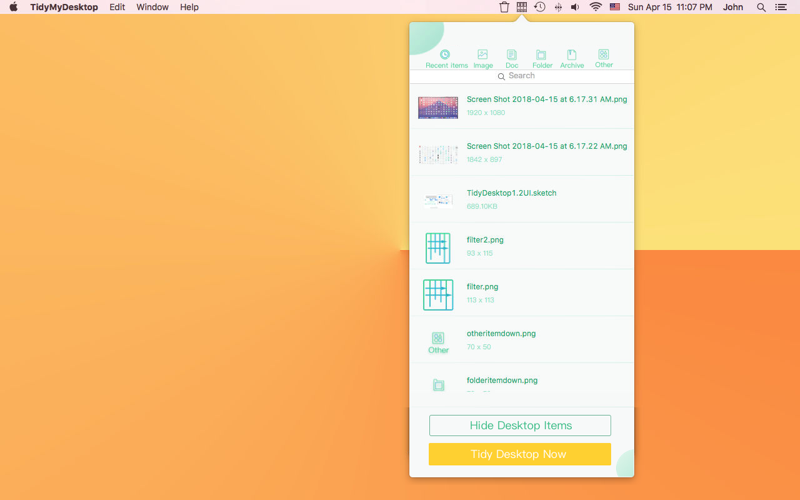Select the Other category icon
800x500 pixels.
(604, 54)
